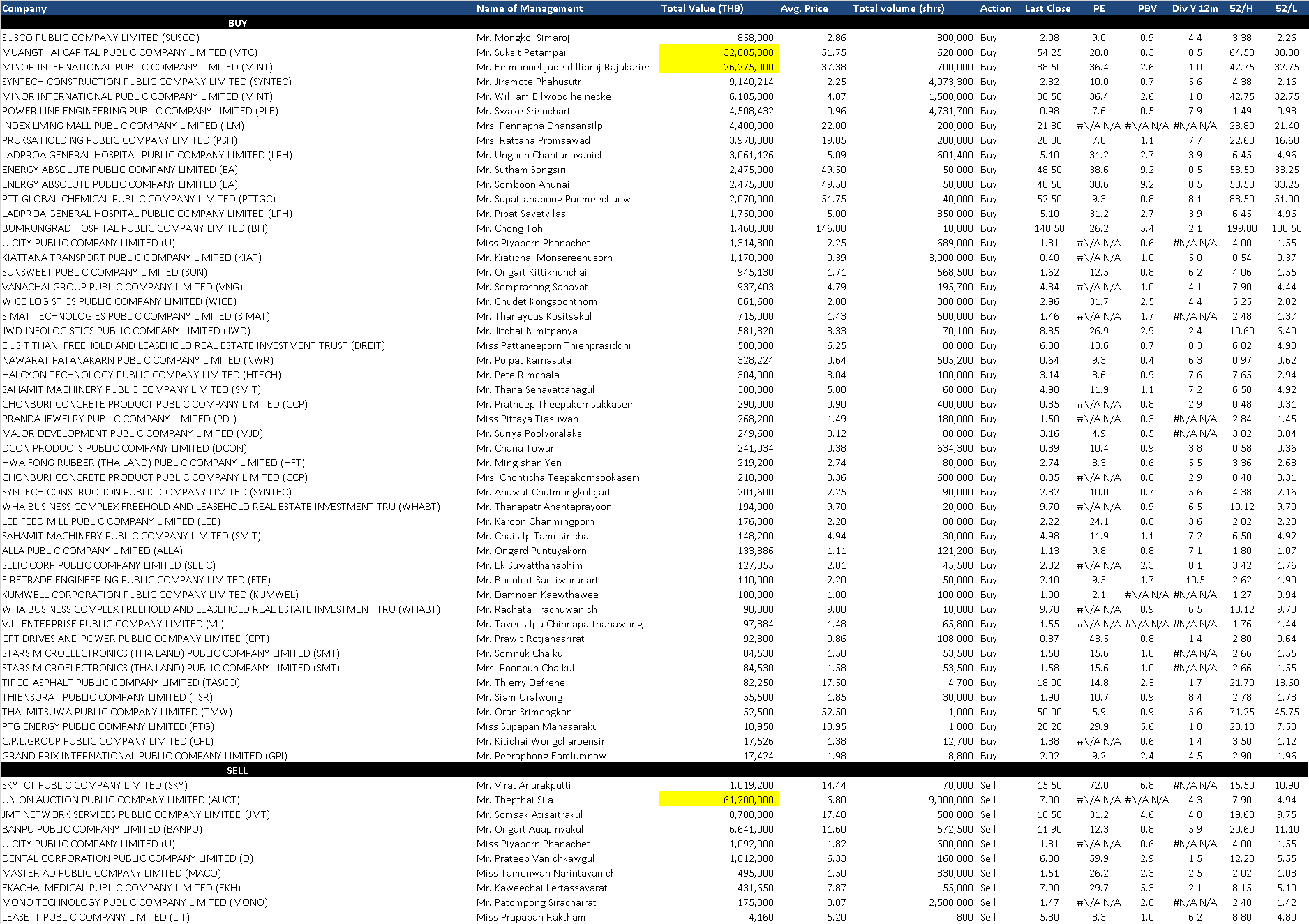Select C.P.L.GROUP (CPL) company cell
The width and height of the screenshot is (1309, 924).
[107, 741]
